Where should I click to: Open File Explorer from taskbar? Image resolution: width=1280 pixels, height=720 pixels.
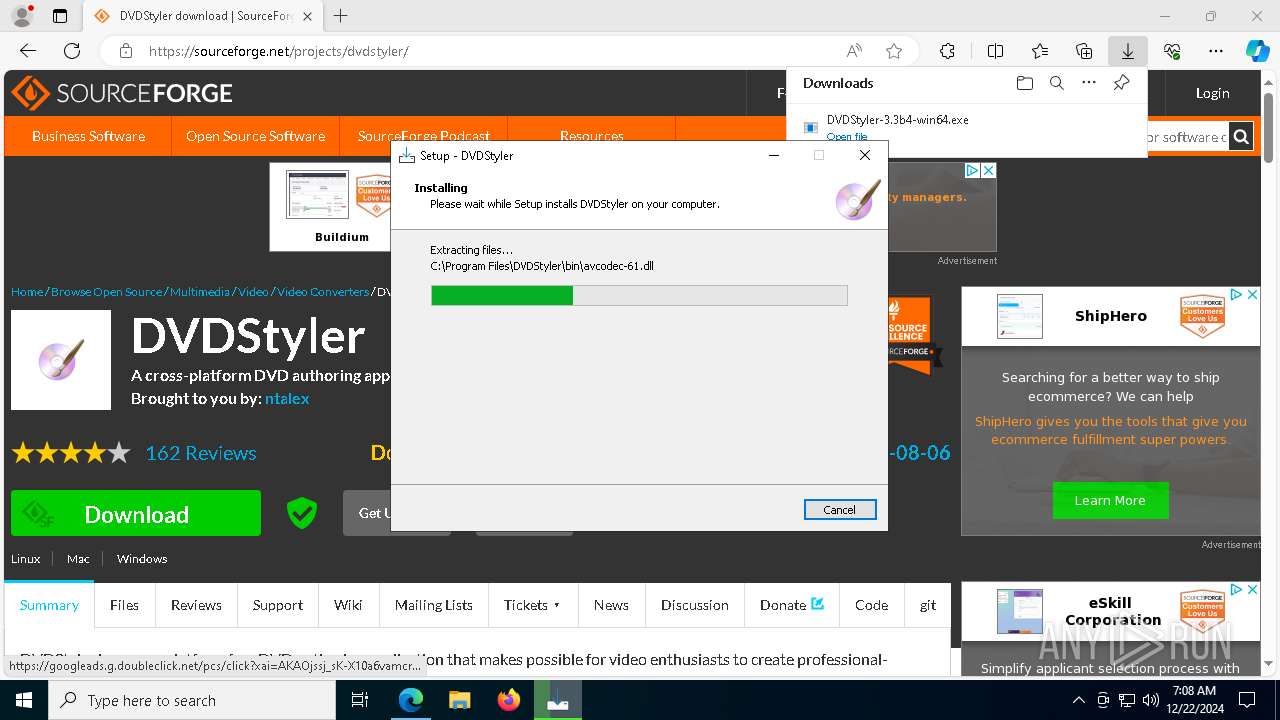pos(459,700)
